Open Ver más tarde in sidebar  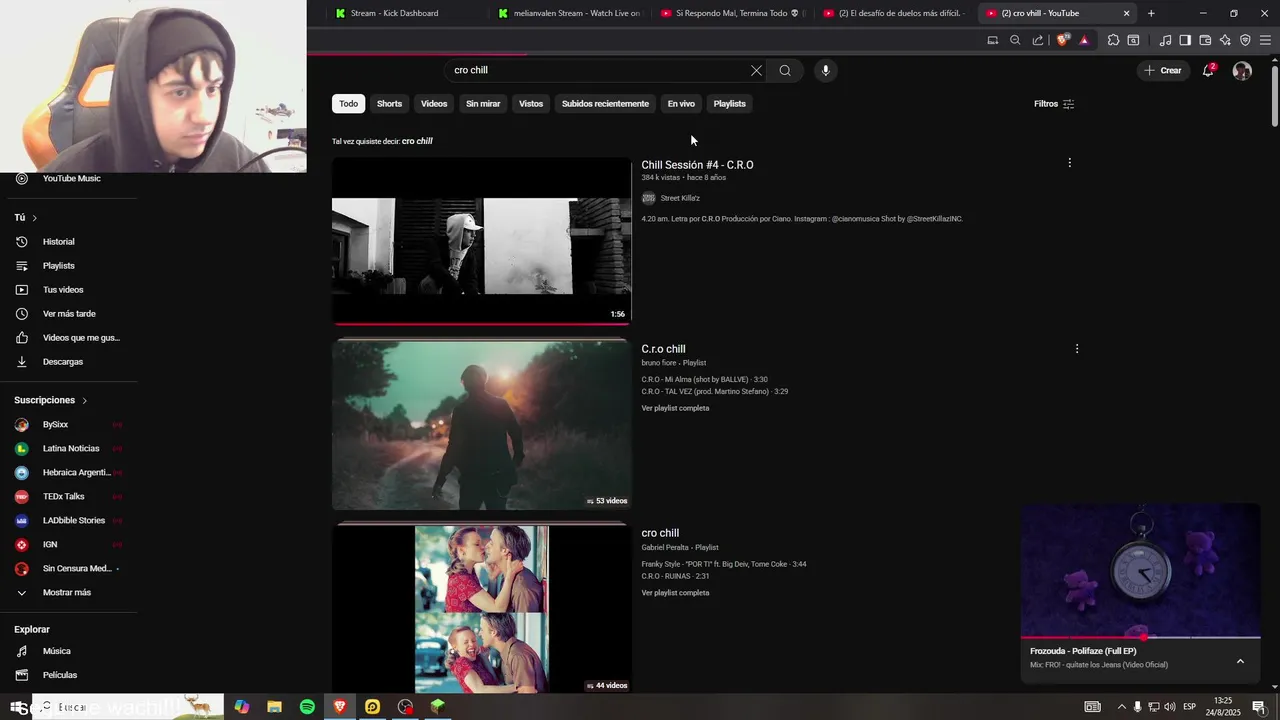[x=68, y=314]
